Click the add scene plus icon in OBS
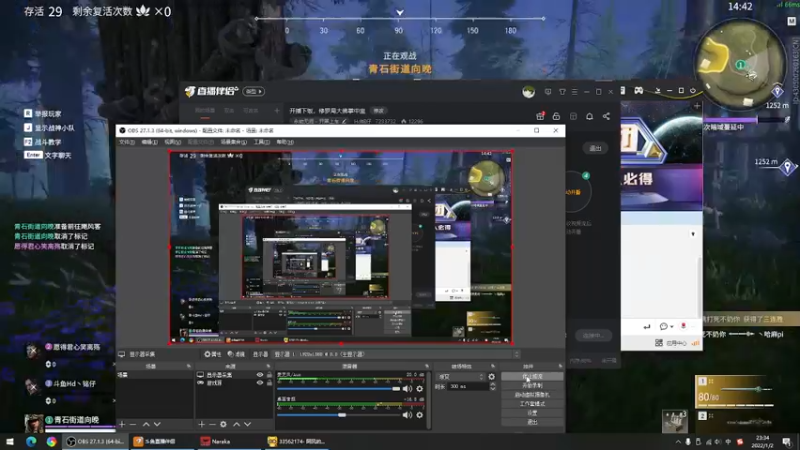The image size is (800, 450). point(122,424)
